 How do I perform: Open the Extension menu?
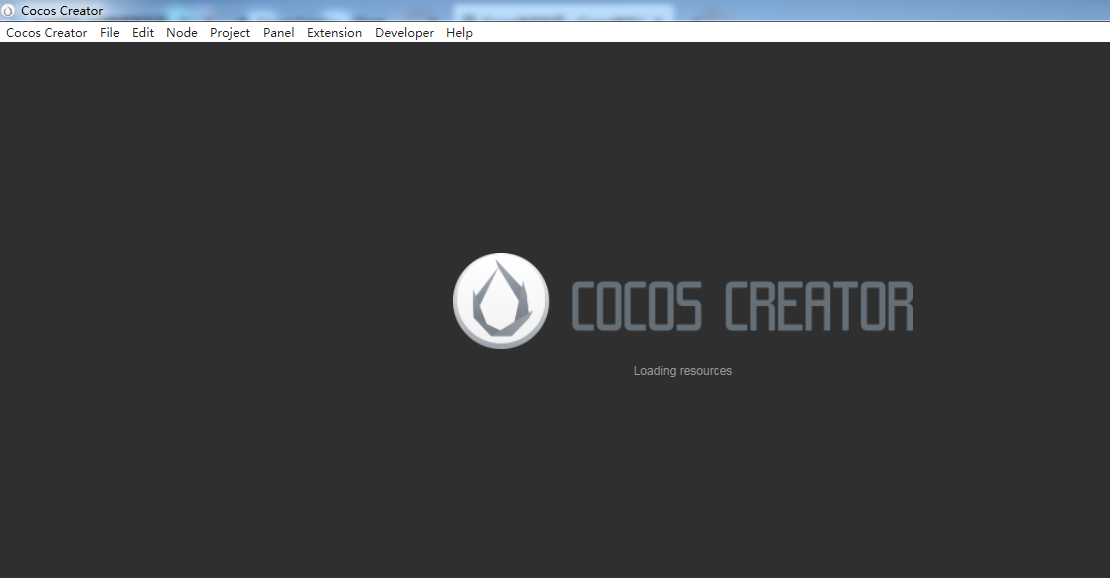pyautogui.click(x=334, y=33)
